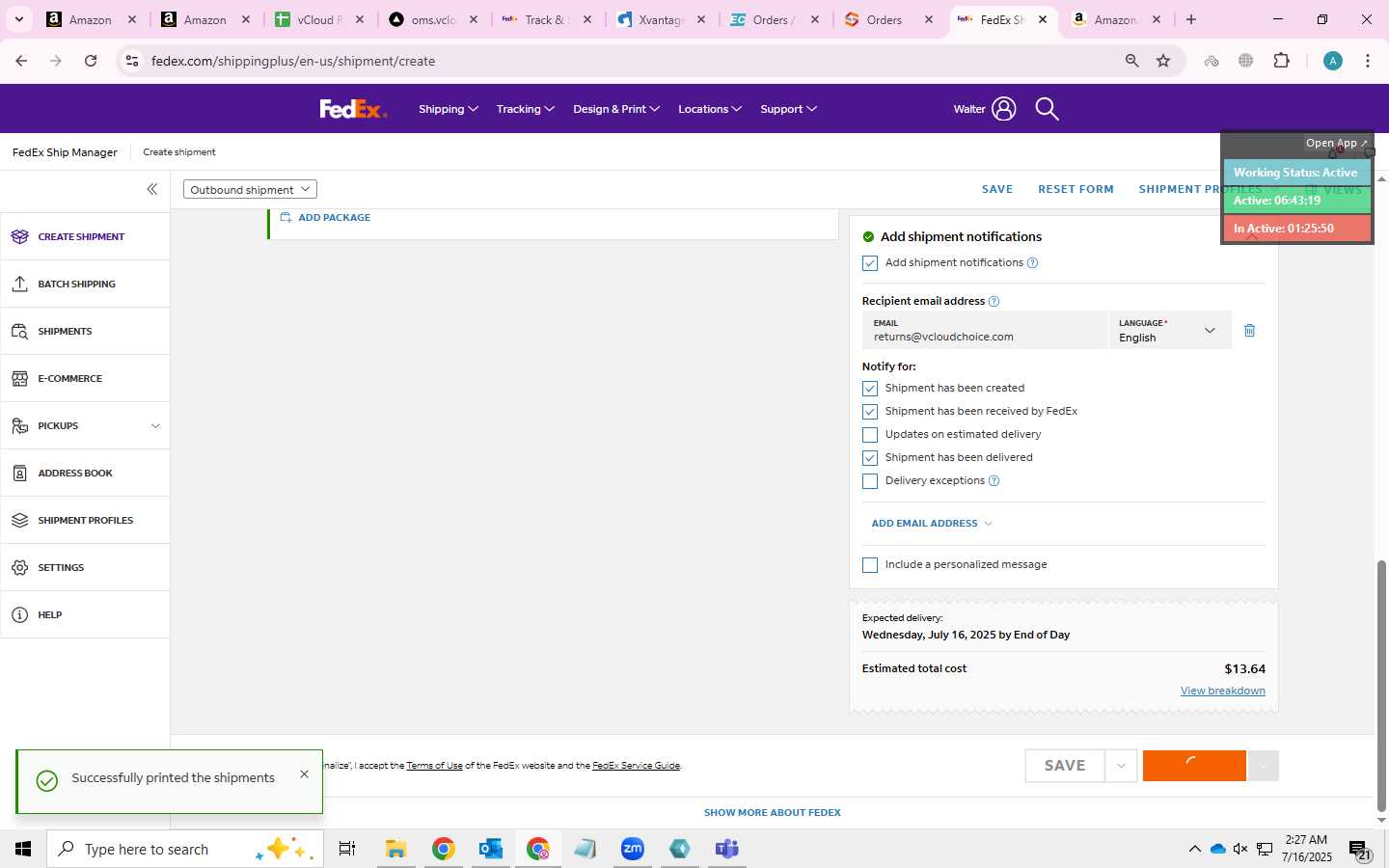The image size is (1389, 868).
Task: Reload the page
Action: (x=91, y=61)
